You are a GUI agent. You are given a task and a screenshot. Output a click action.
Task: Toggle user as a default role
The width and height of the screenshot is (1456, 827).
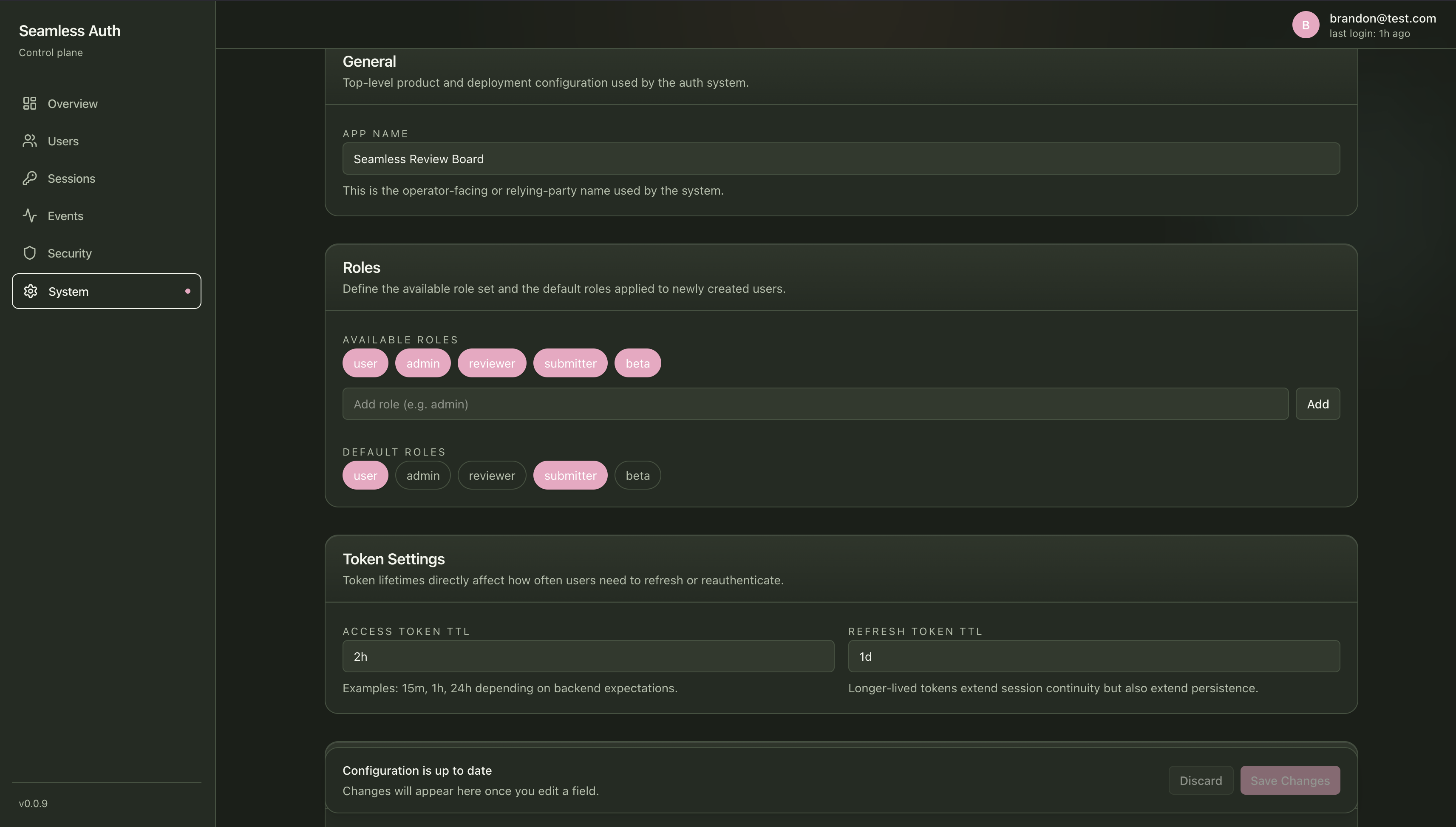(x=365, y=476)
